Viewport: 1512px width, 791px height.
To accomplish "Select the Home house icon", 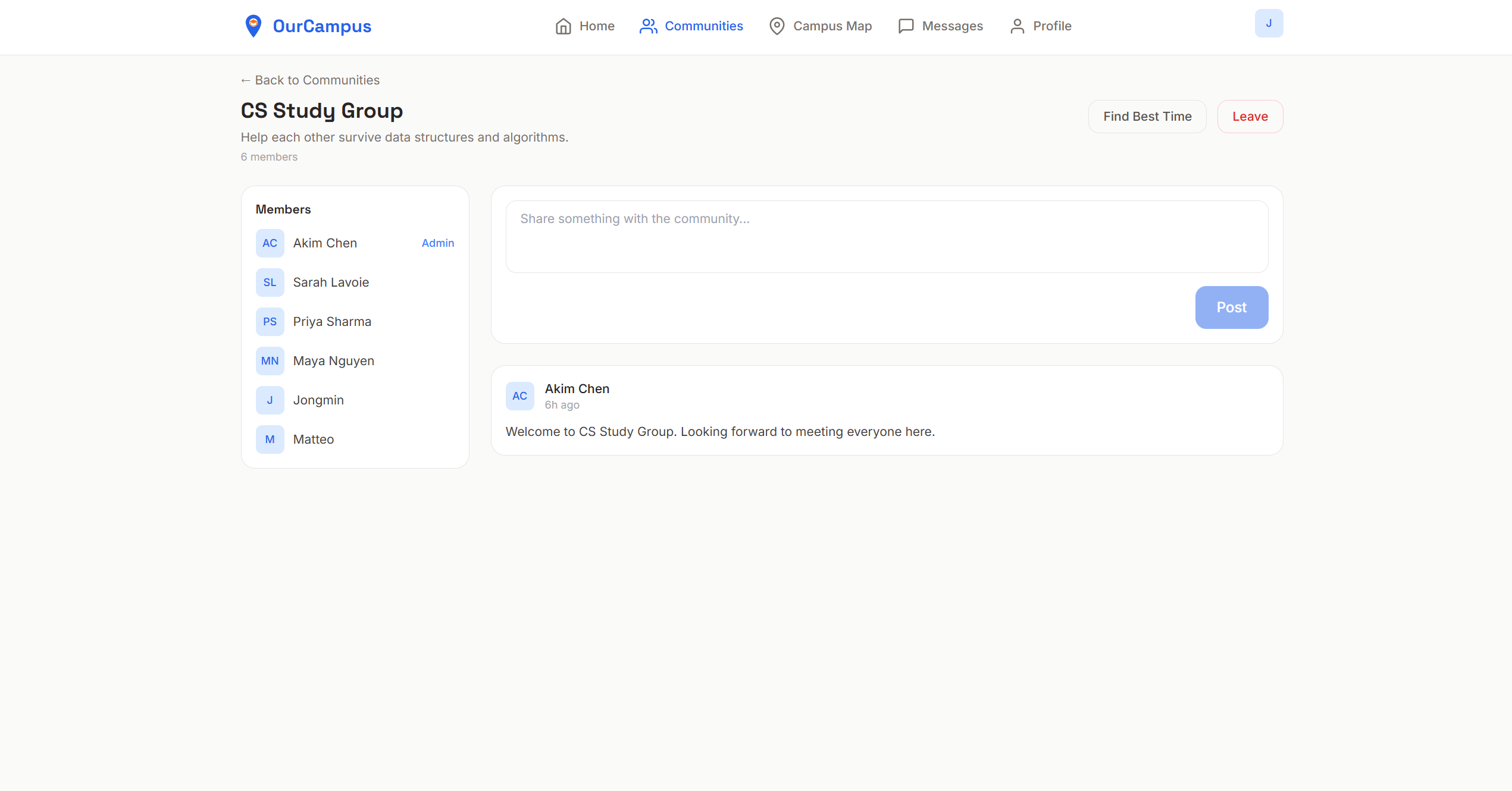I will [564, 26].
